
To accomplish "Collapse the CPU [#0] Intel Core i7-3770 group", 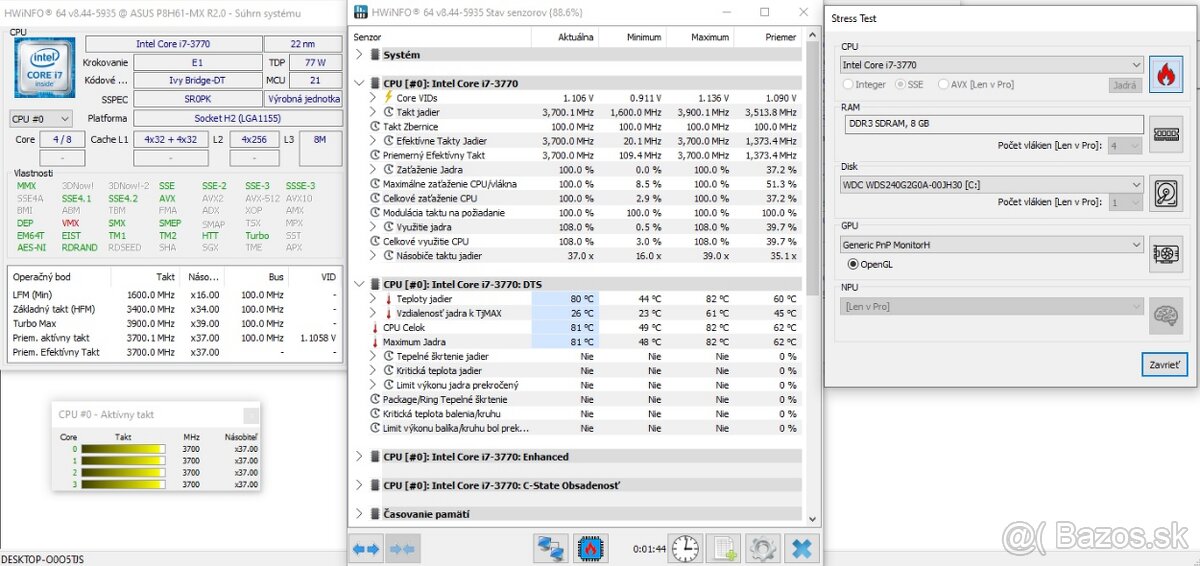I will coord(360,84).
